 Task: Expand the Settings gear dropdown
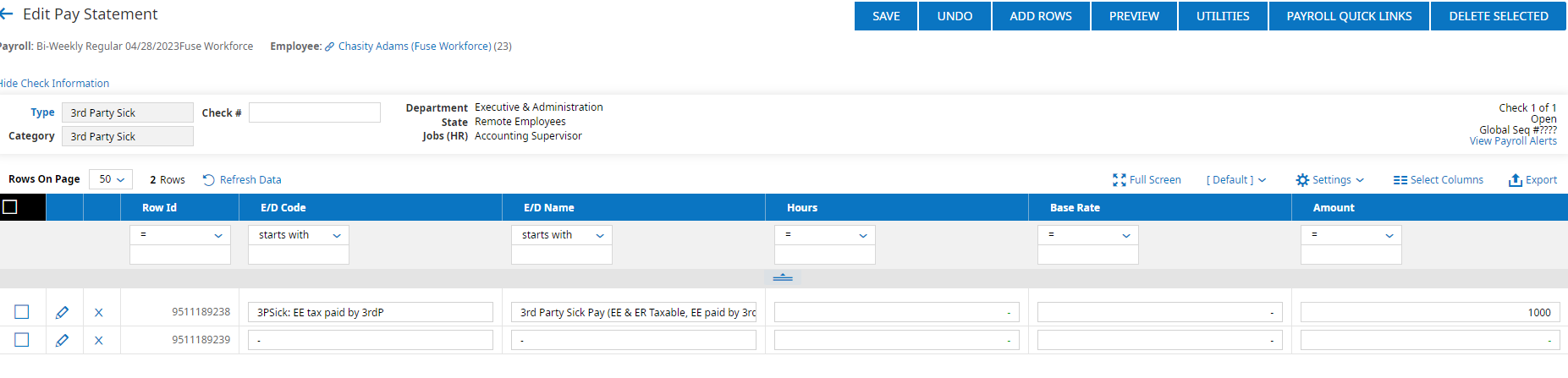tap(1330, 180)
